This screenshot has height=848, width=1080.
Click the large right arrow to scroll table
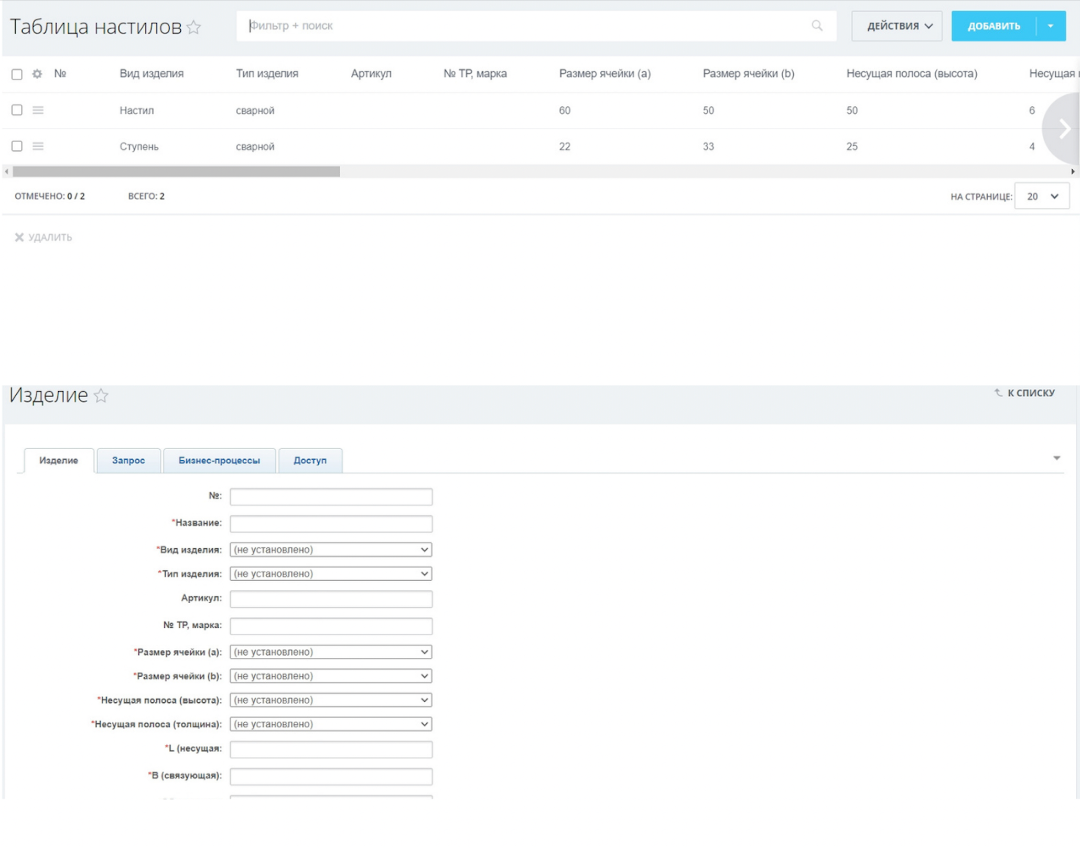click(1063, 128)
